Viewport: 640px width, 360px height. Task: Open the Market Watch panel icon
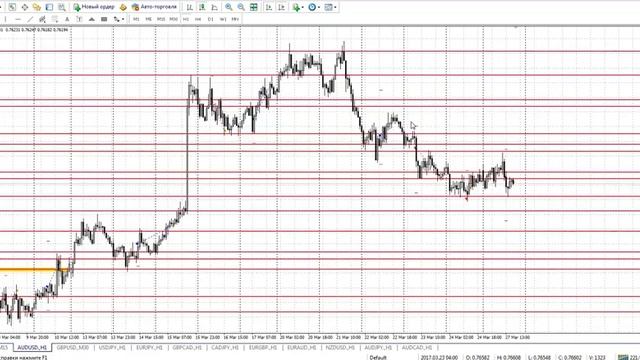point(12,7)
